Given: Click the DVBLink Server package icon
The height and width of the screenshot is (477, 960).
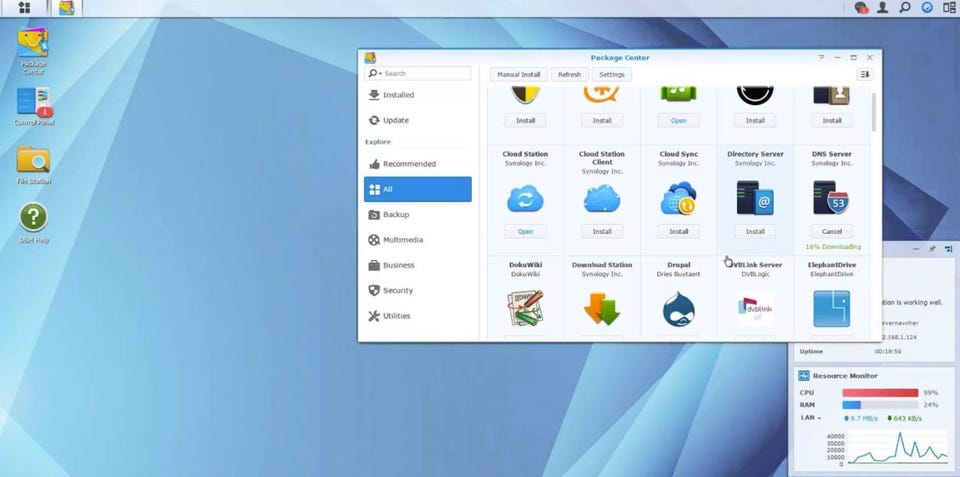Looking at the screenshot, I should point(755,309).
